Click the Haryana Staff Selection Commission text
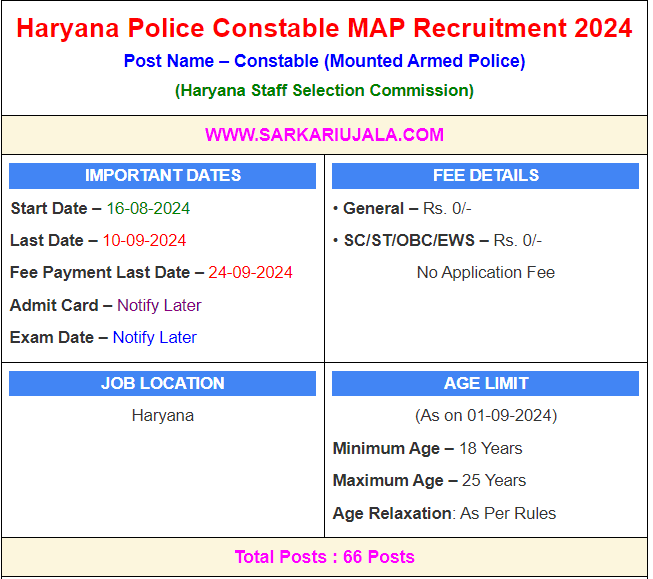 [x=324, y=90]
